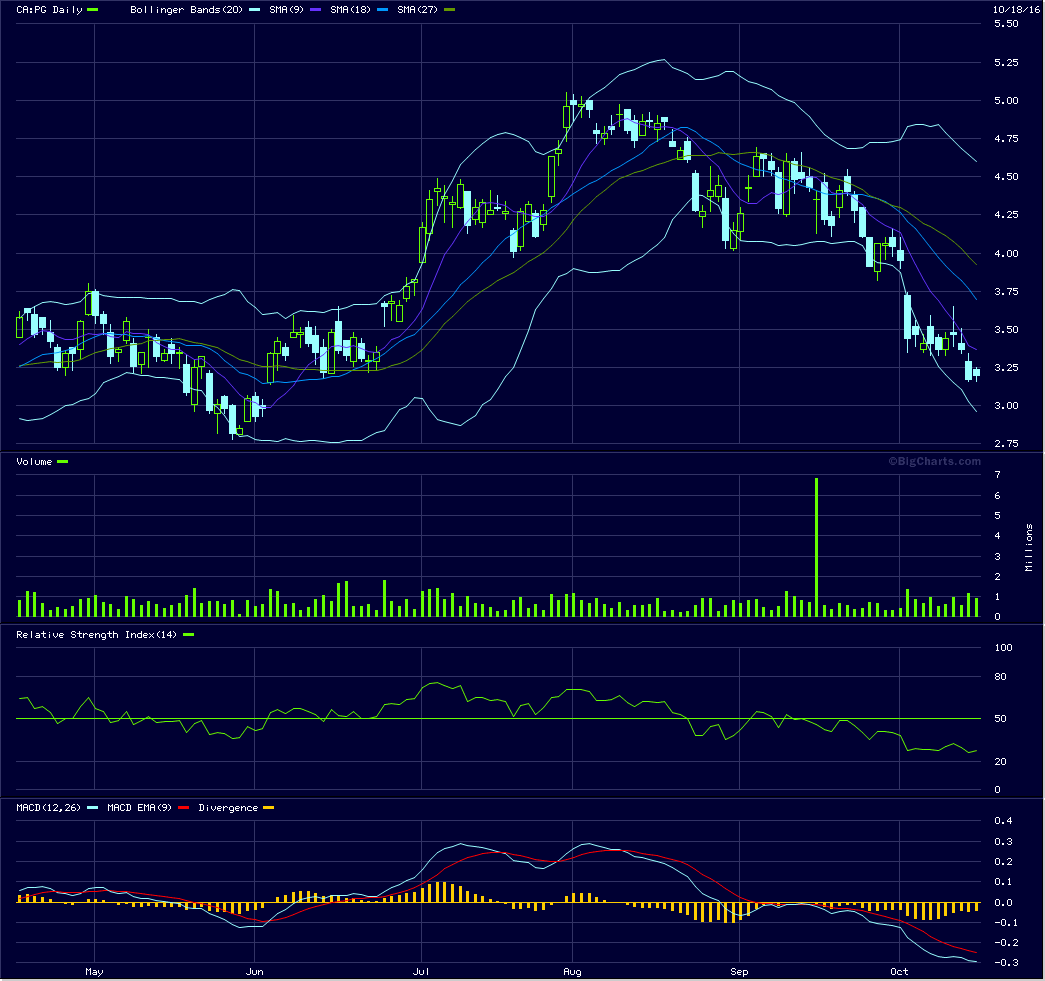1045x981 pixels.
Task: Click the 4.00 price axis label
Action: pyautogui.click(x=1006, y=253)
